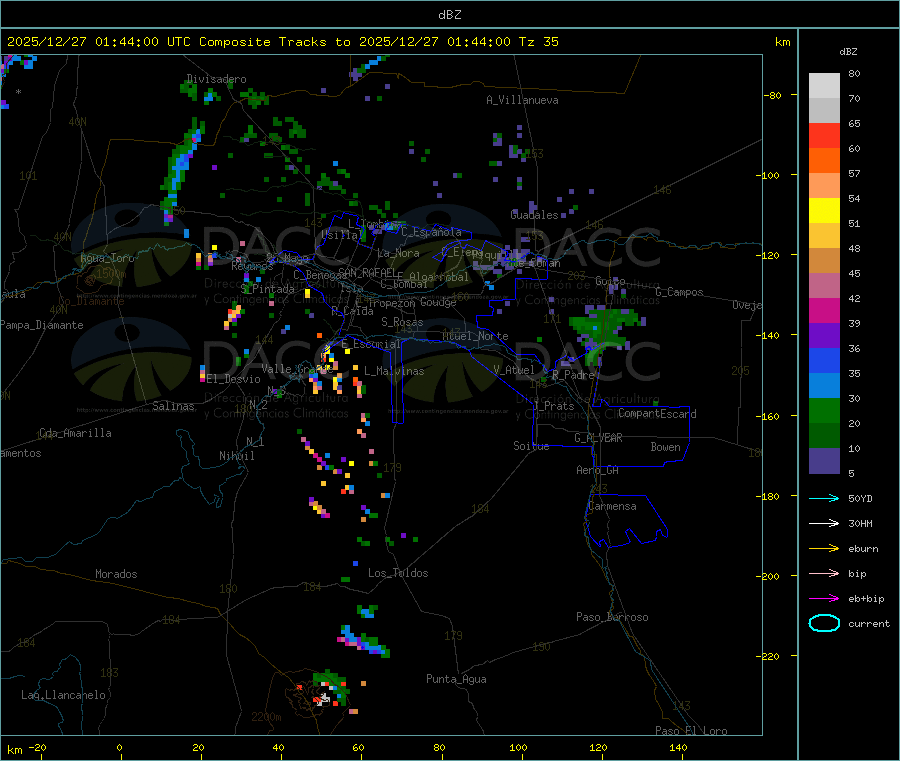
Task: Click the 0 km bottom axis tick
Action: pyautogui.click(x=119, y=747)
